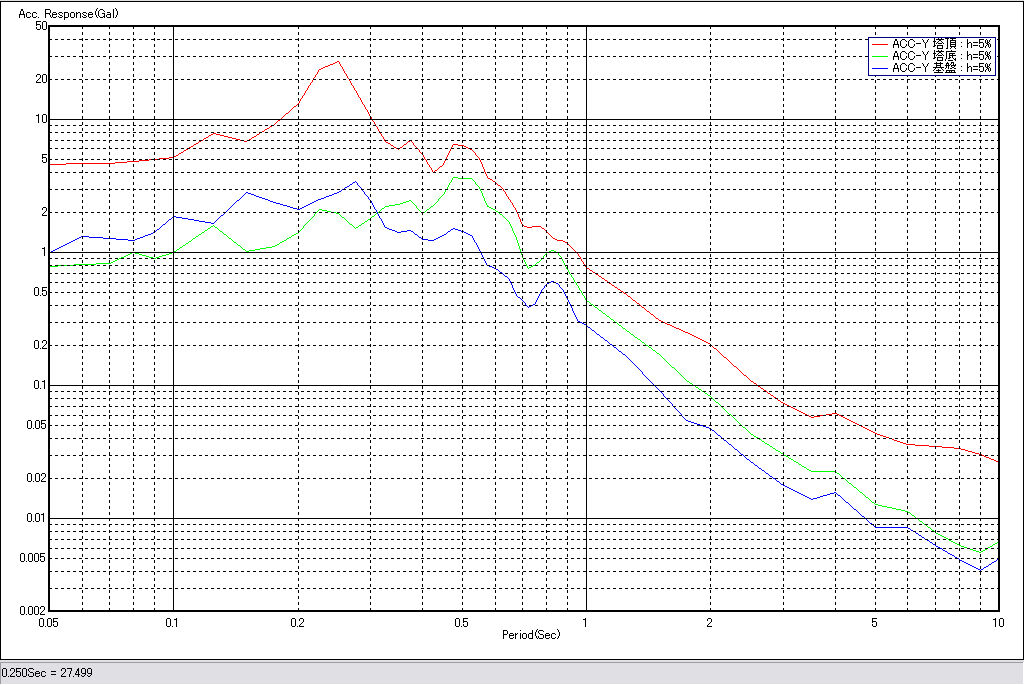Click the y-axis tick label 0.002
Image resolution: width=1024 pixels, height=685 pixels.
click(x=33, y=611)
